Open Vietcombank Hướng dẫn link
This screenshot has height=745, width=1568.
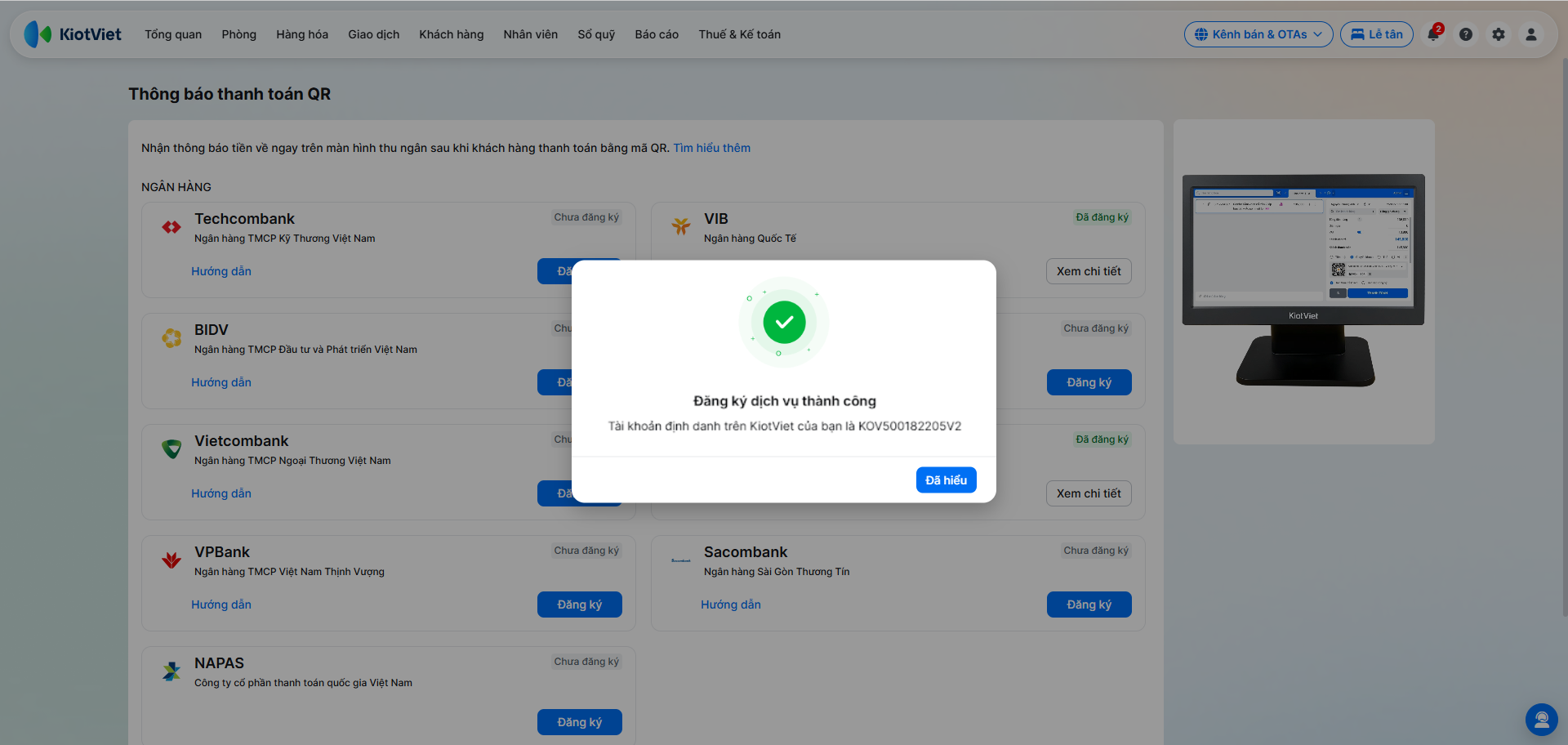point(221,493)
